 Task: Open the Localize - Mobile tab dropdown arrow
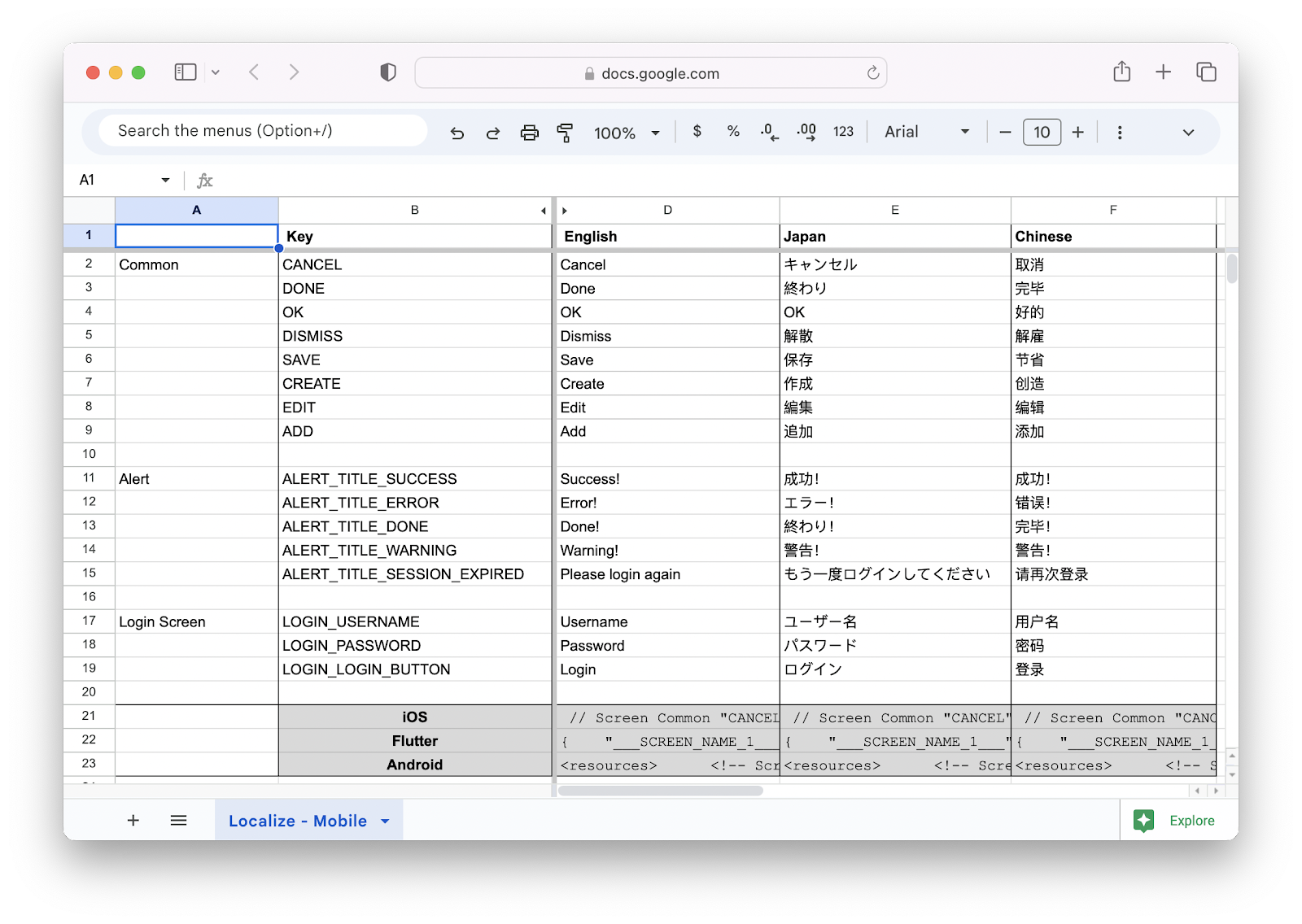point(385,821)
